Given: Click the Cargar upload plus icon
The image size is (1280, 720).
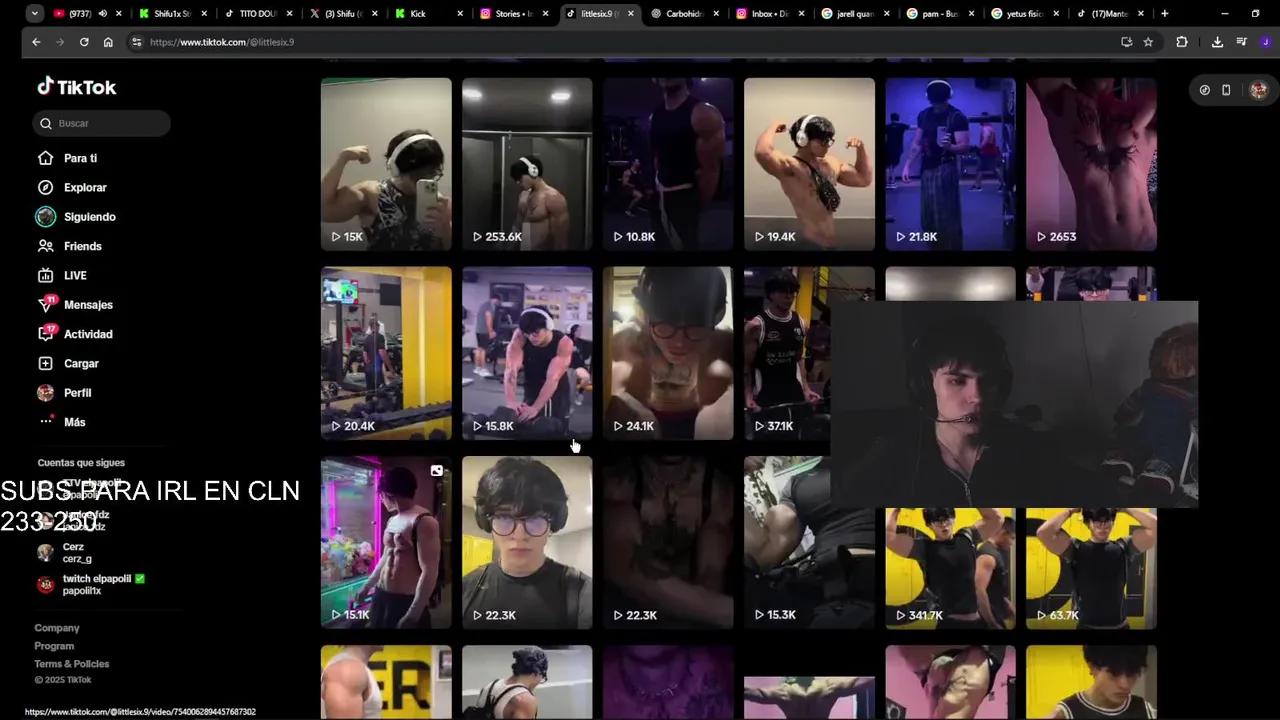Looking at the screenshot, I should click(45, 363).
